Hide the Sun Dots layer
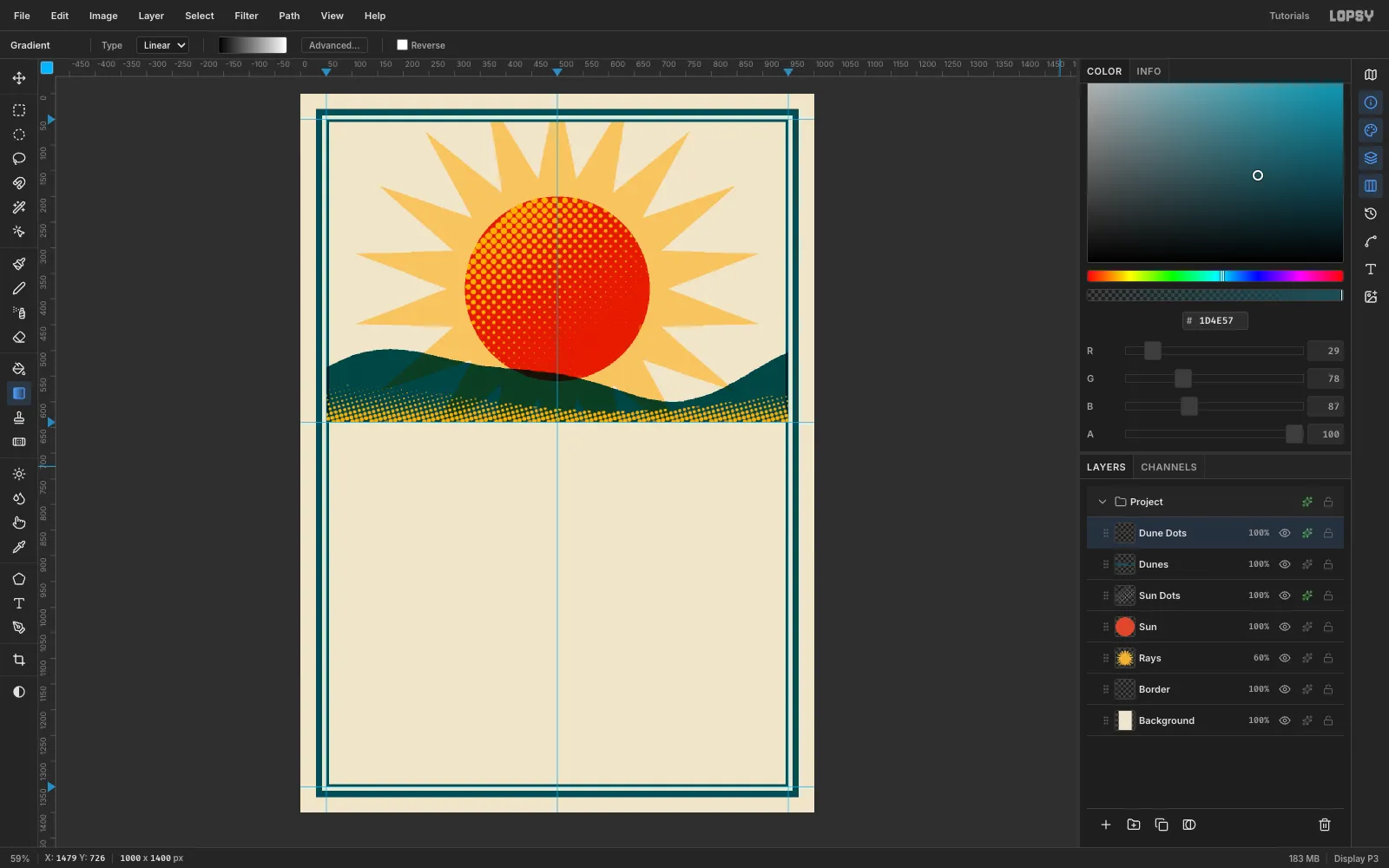The width and height of the screenshot is (1389, 868). point(1285,595)
